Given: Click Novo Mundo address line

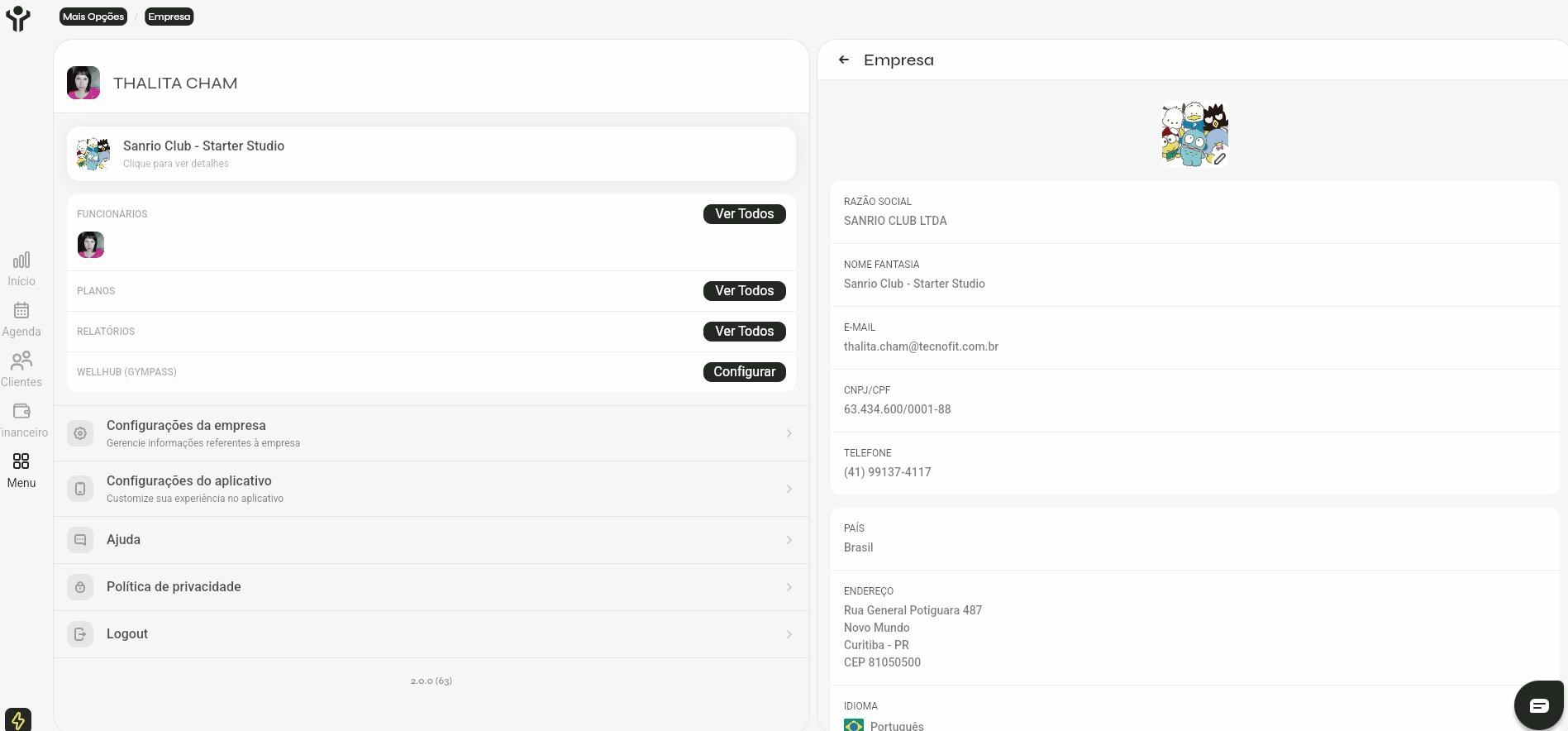Looking at the screenshot, I should coord(876,628).
